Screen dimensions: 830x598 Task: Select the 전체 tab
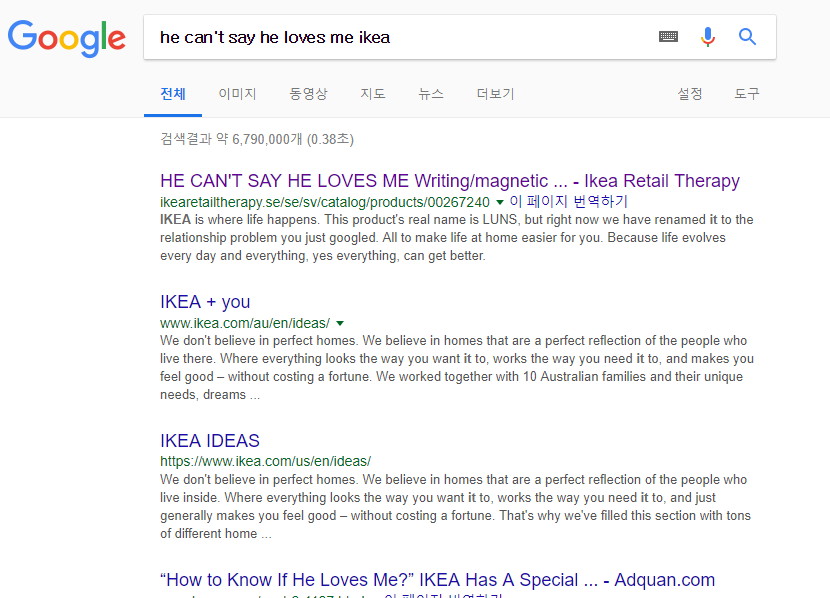[x=173, y=94]
